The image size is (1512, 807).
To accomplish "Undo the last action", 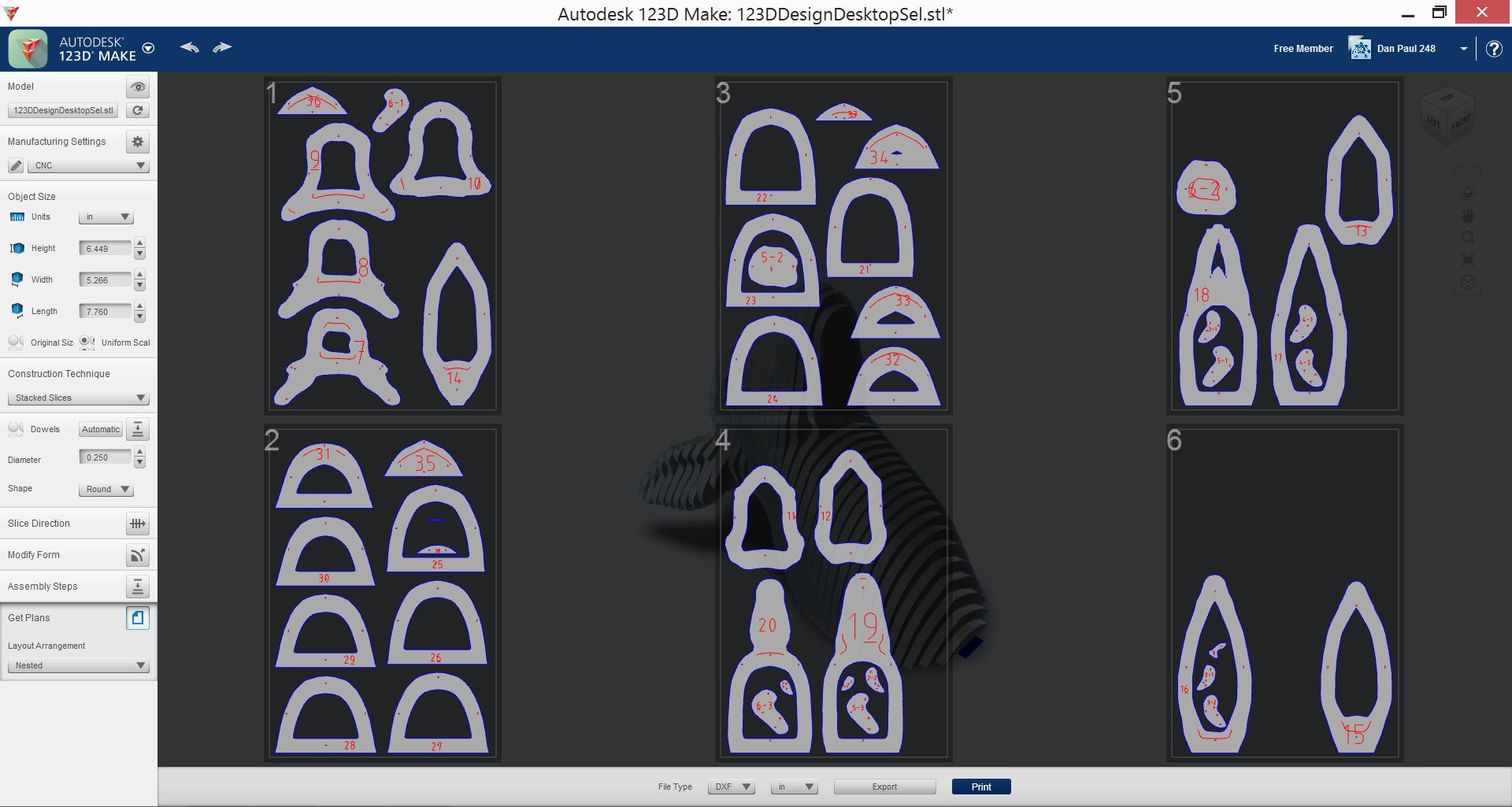I will coord(189,47).
